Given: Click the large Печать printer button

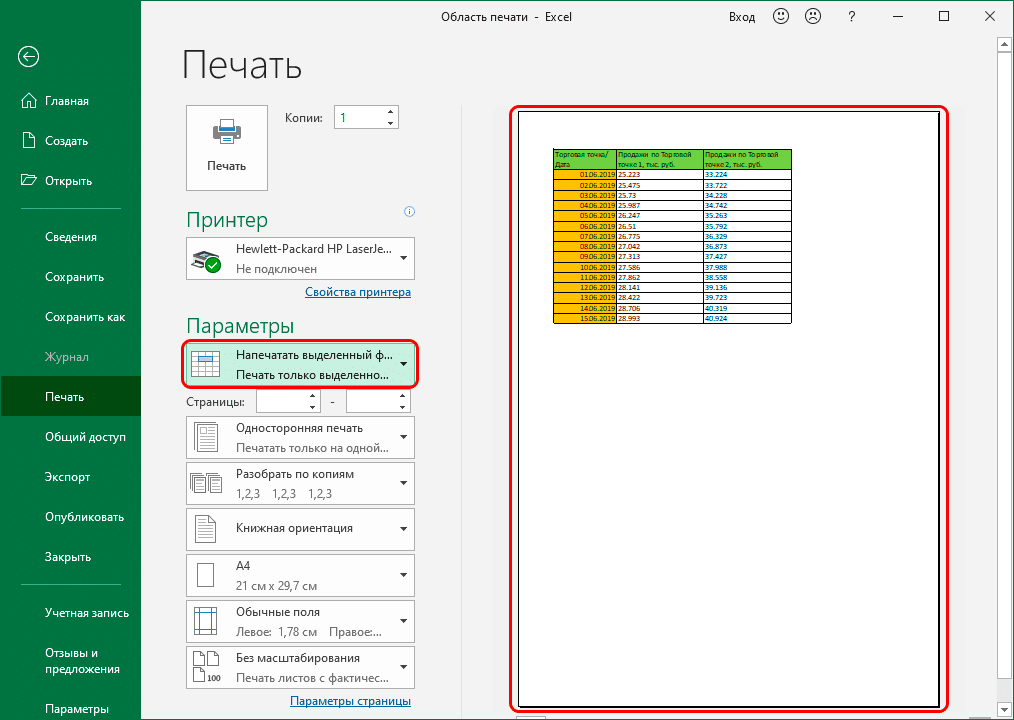Looking at the screenshot, I should coord(227,147).
